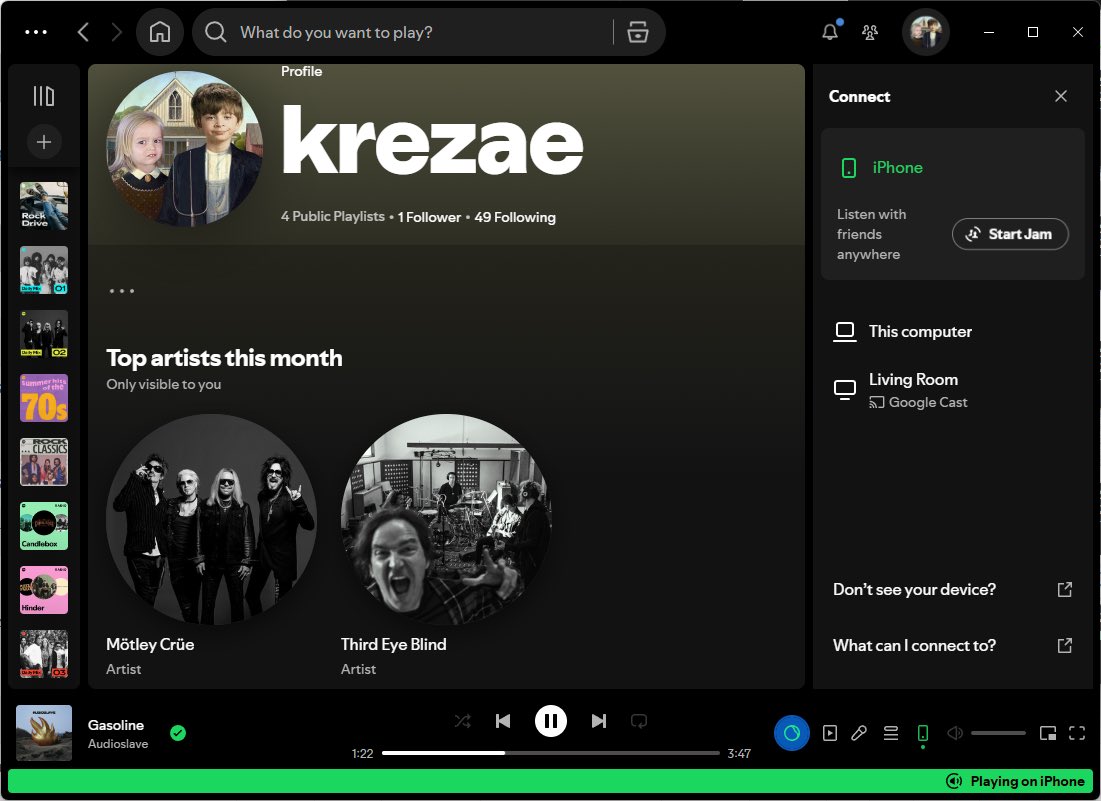This screenshot has width=1101, height=801.
Task: Open the 1 Follower link
Action: tap(429, 217)
